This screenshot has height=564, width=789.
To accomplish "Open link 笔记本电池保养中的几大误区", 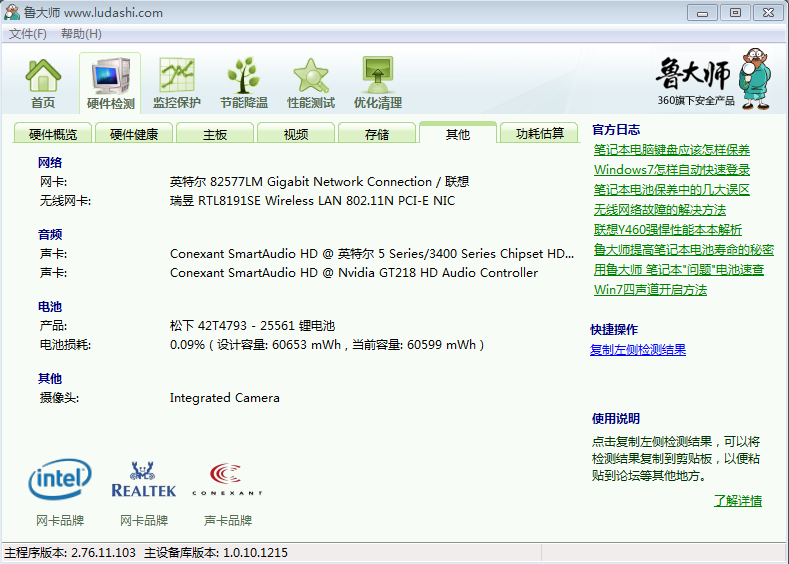I will [672, 190].
